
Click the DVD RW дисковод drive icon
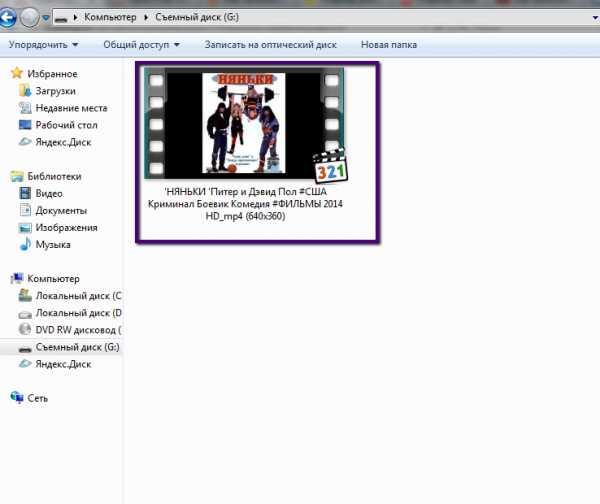tap(27, 329)
